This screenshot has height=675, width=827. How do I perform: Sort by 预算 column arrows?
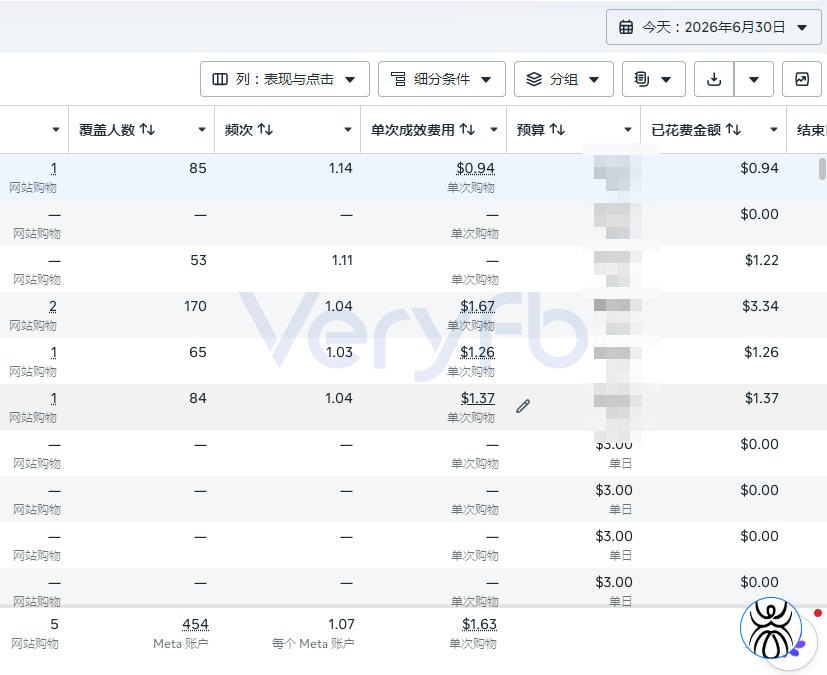557,130
